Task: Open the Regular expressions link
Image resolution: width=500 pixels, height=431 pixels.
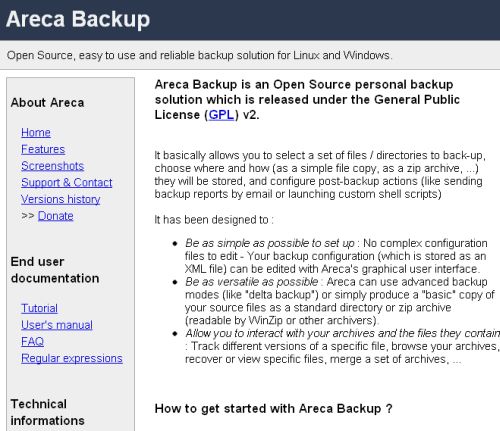Action: tap(72, 358)
